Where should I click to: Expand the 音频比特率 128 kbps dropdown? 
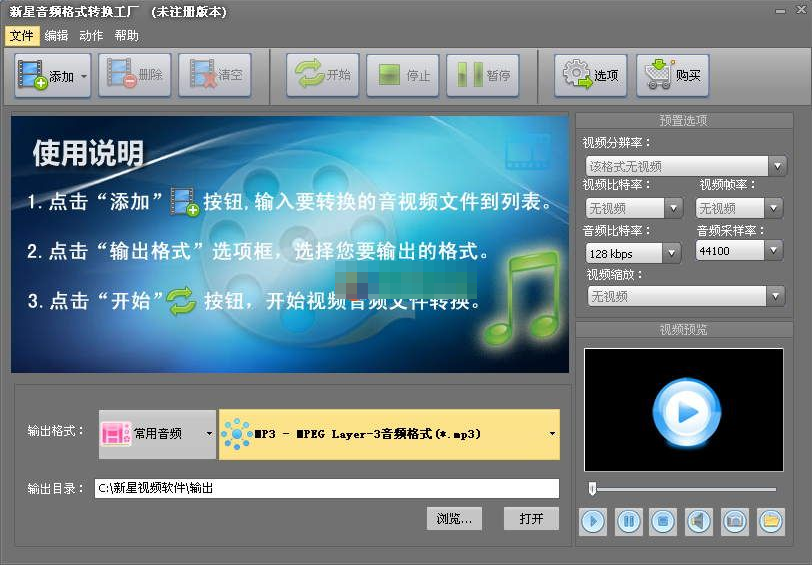point(672,253)
